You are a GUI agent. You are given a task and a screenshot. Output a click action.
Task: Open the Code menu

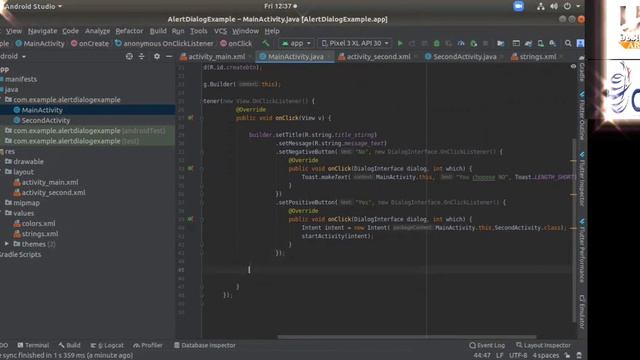coord(70,31)
